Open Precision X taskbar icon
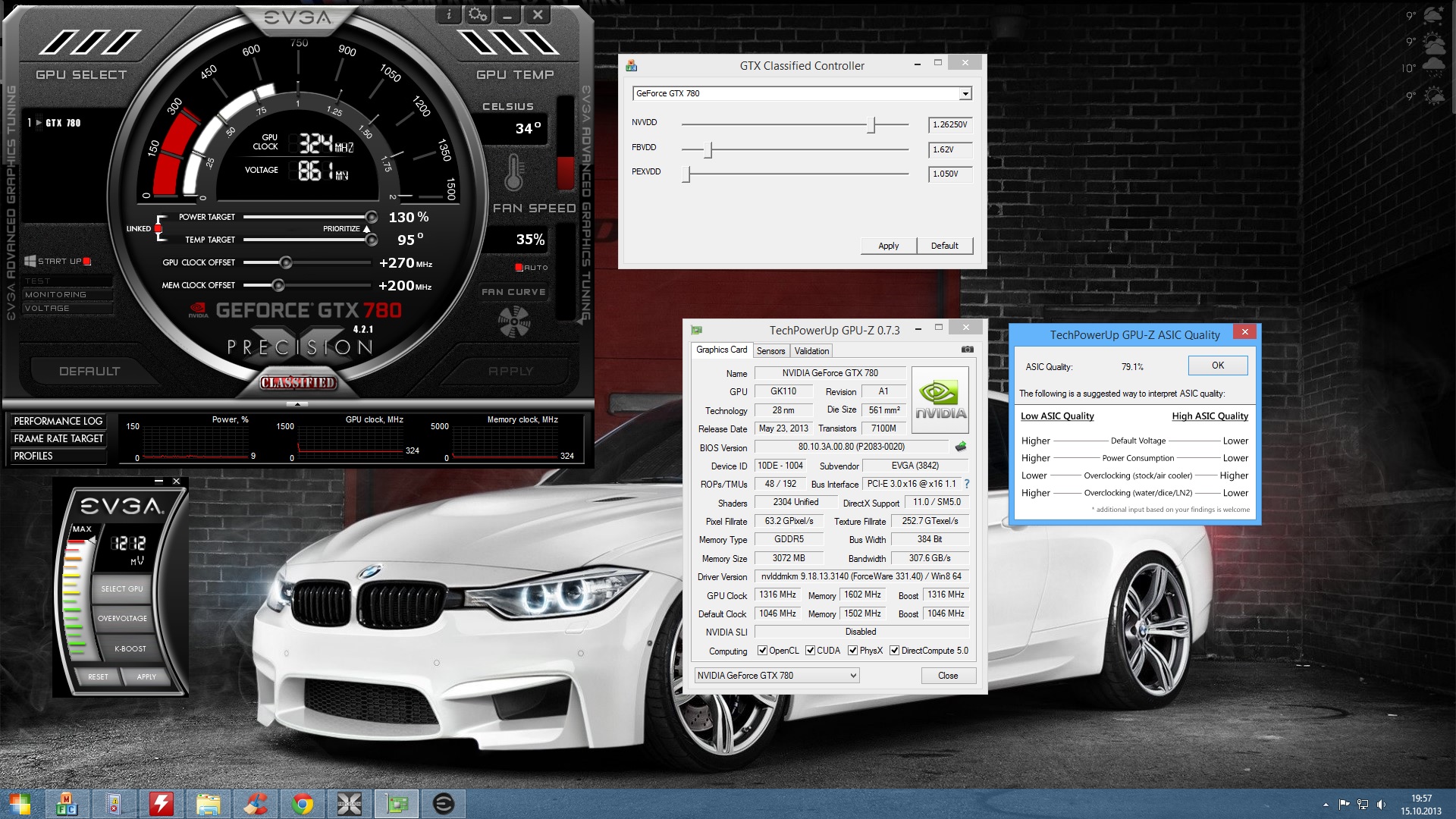This screenshot has width=1456, height=819. (x=350, y=804)
